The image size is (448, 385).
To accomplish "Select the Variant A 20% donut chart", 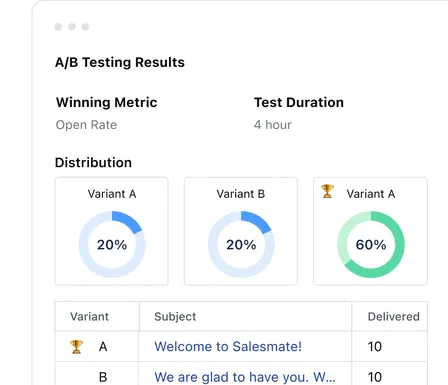I will pyautogui.click(x=112, y=244).
